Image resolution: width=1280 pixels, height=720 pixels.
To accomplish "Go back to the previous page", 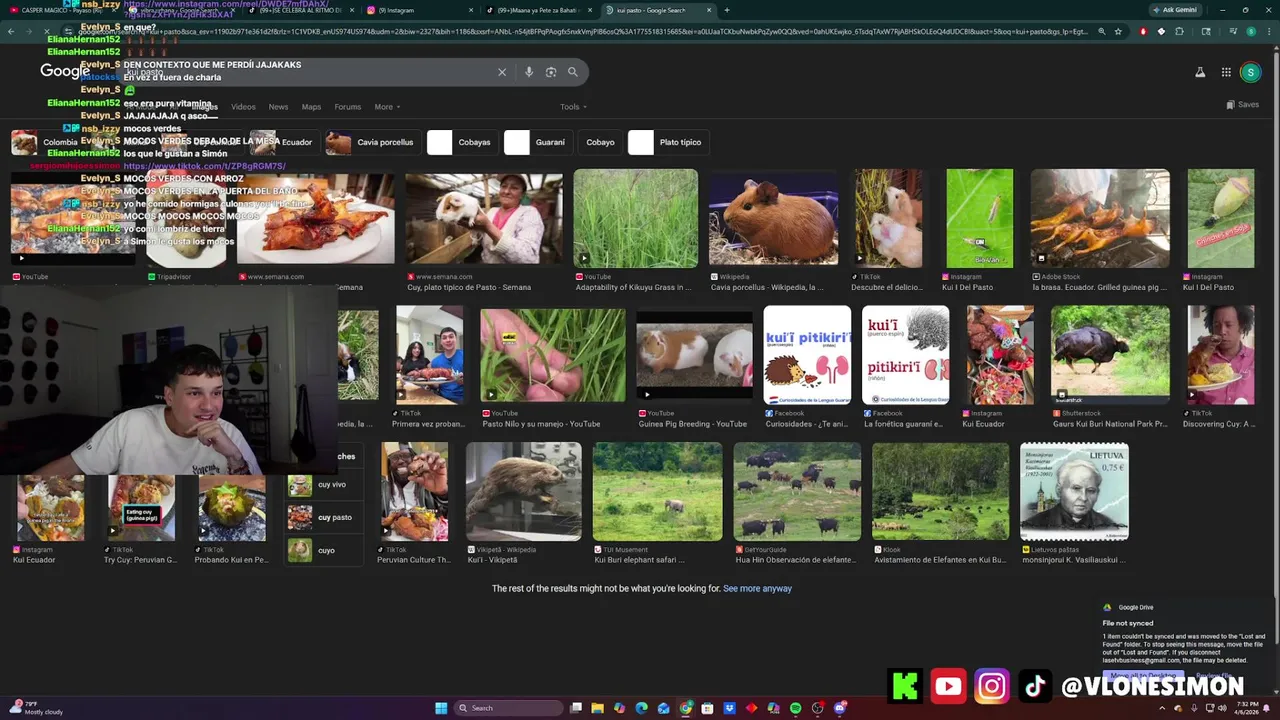I will tap(11, 31).
